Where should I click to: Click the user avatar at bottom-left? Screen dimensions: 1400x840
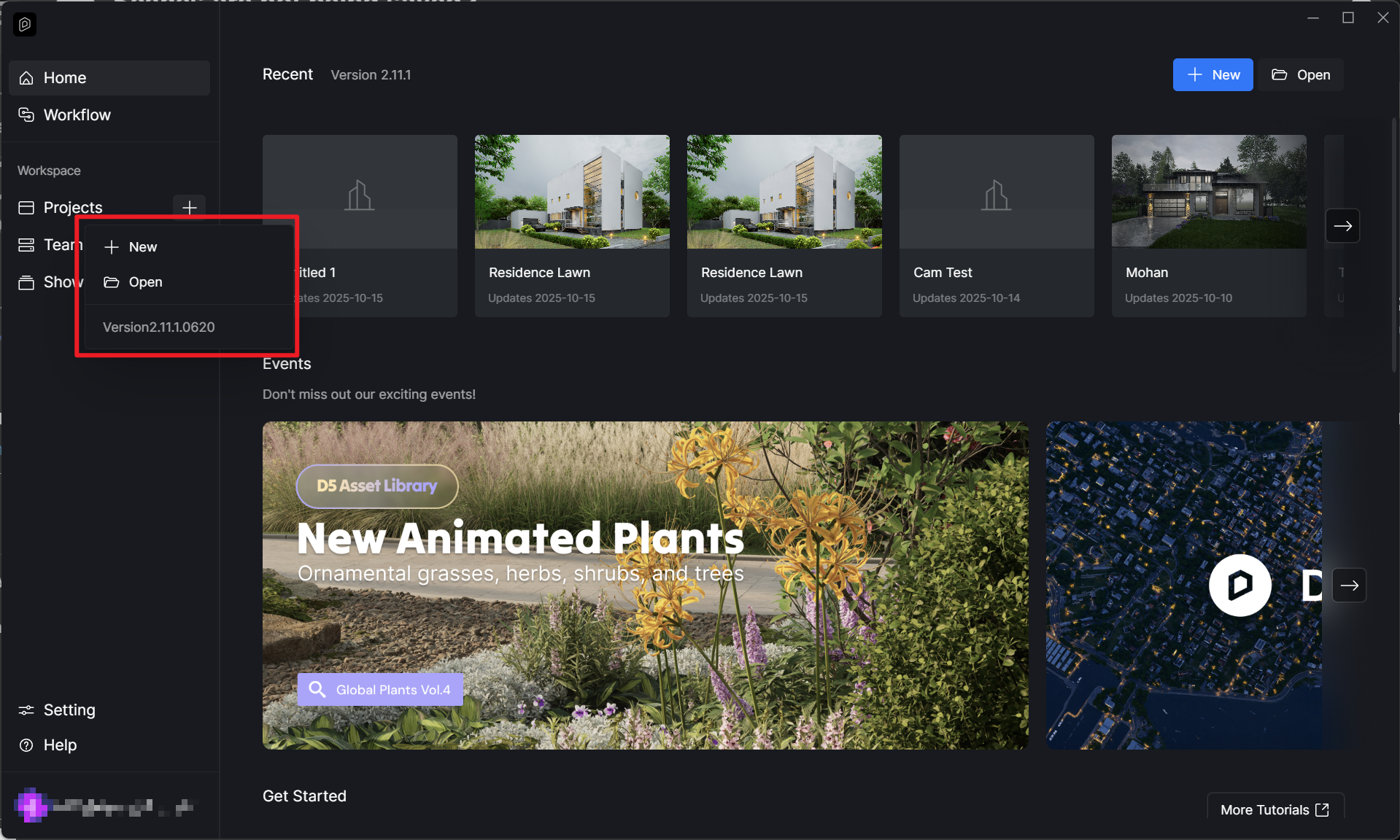(31, 806)
